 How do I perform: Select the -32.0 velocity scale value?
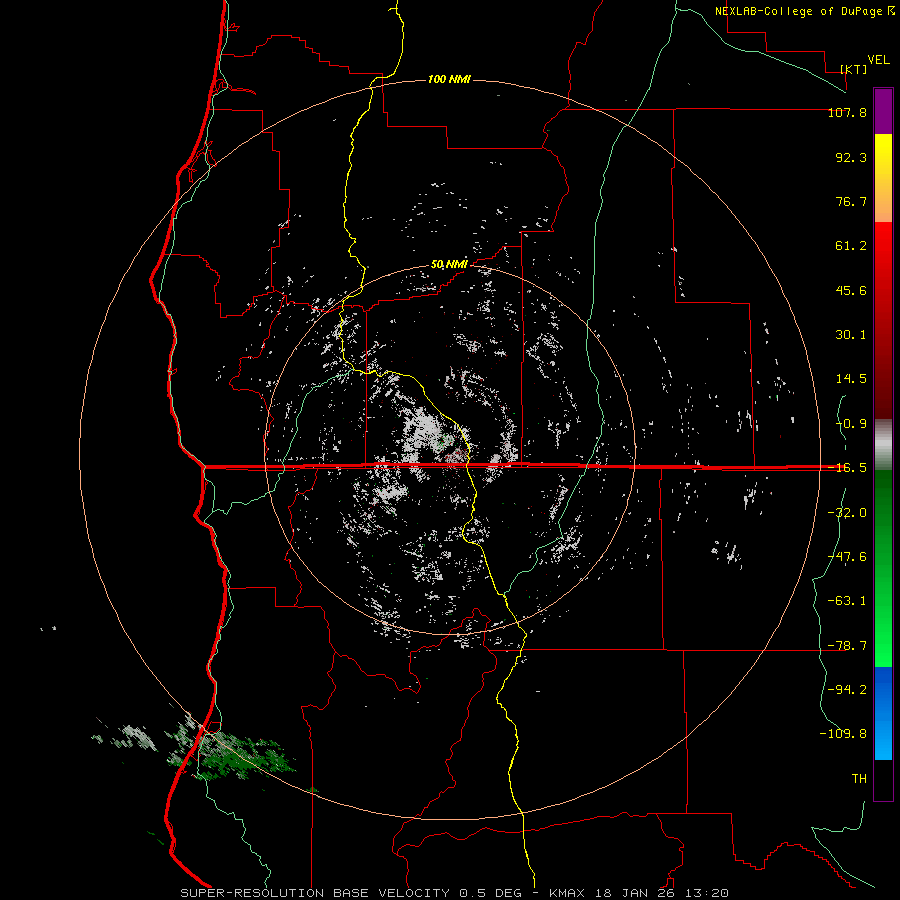[847, 513]
